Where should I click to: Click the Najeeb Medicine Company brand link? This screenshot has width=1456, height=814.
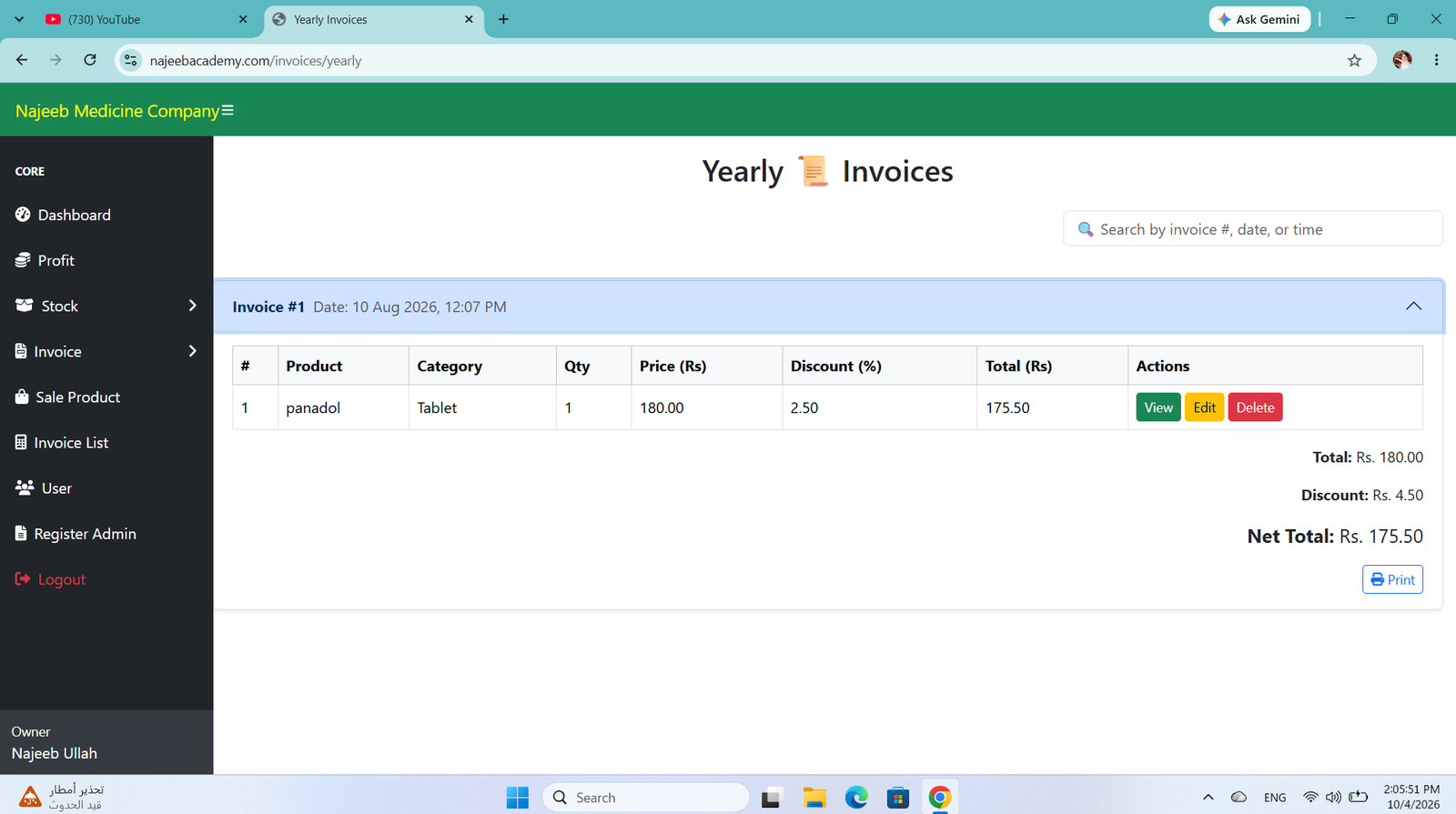click(x=117, y=111)
